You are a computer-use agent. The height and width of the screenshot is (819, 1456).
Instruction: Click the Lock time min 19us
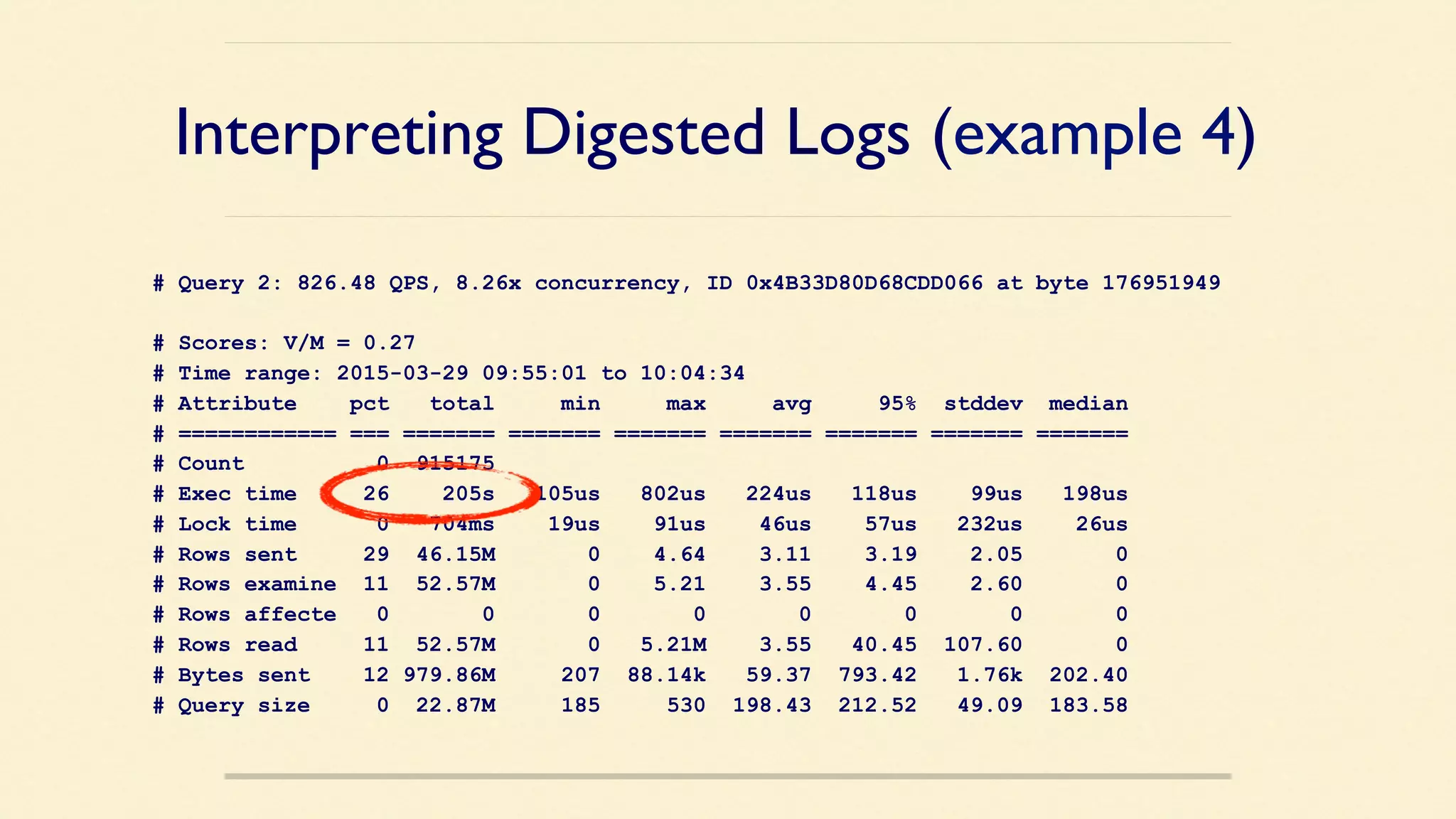point(574,524)
